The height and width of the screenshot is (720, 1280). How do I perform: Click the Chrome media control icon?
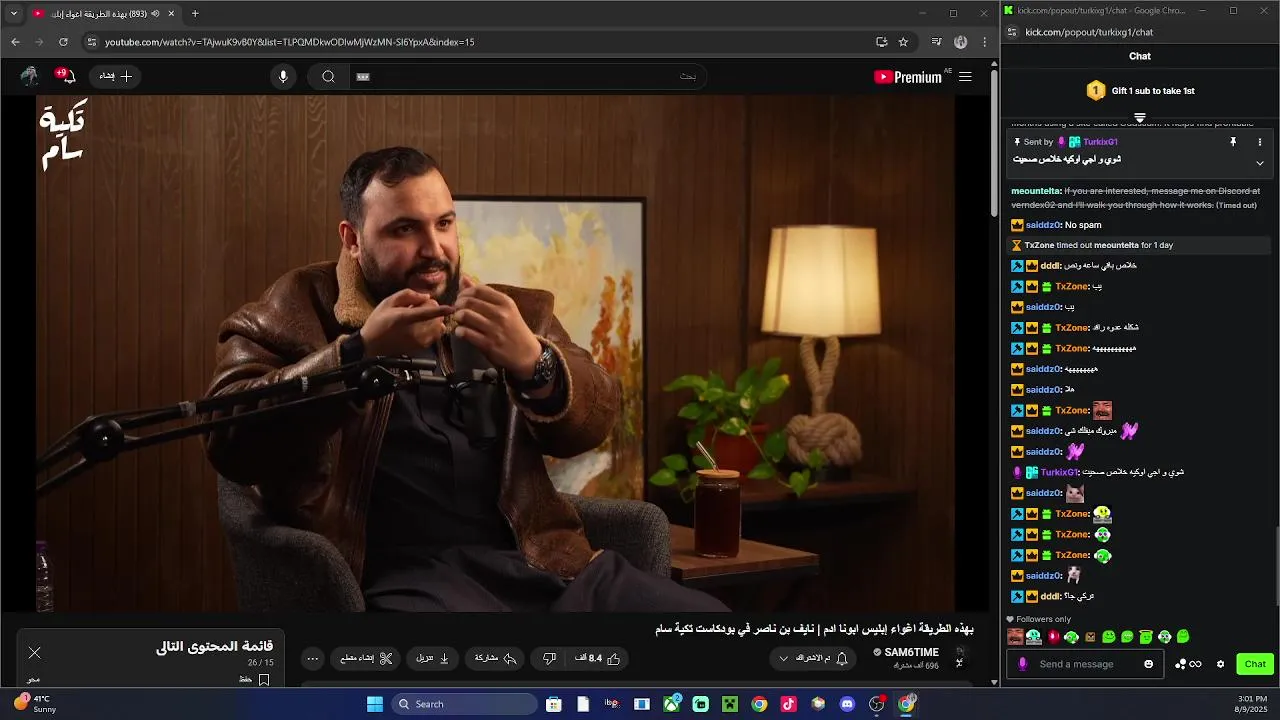coord(936,42)
